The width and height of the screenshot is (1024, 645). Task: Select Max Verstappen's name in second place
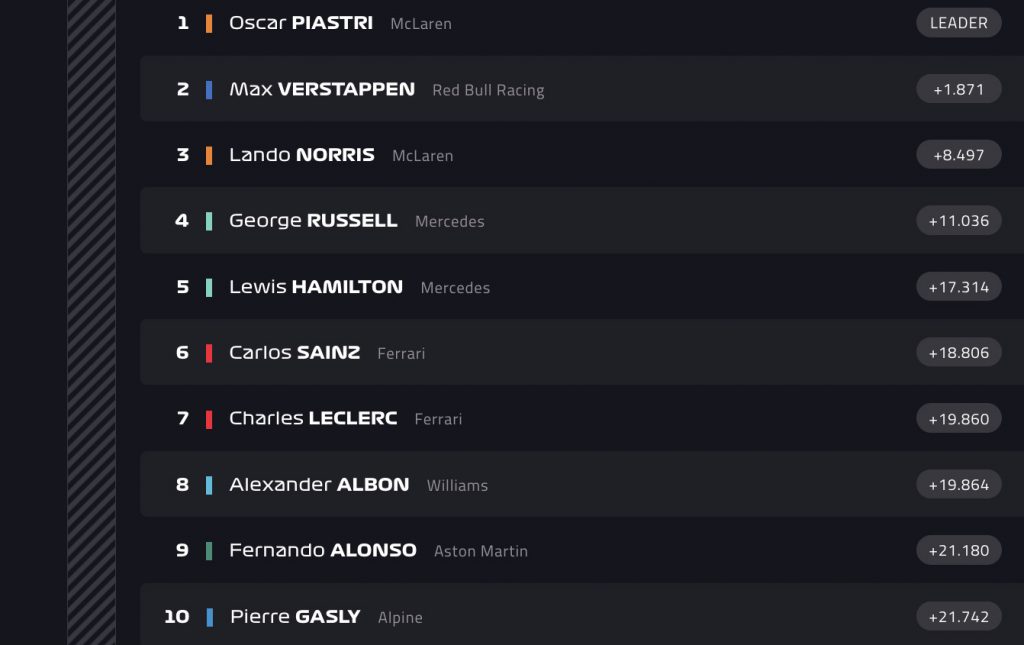click(321, 89)
